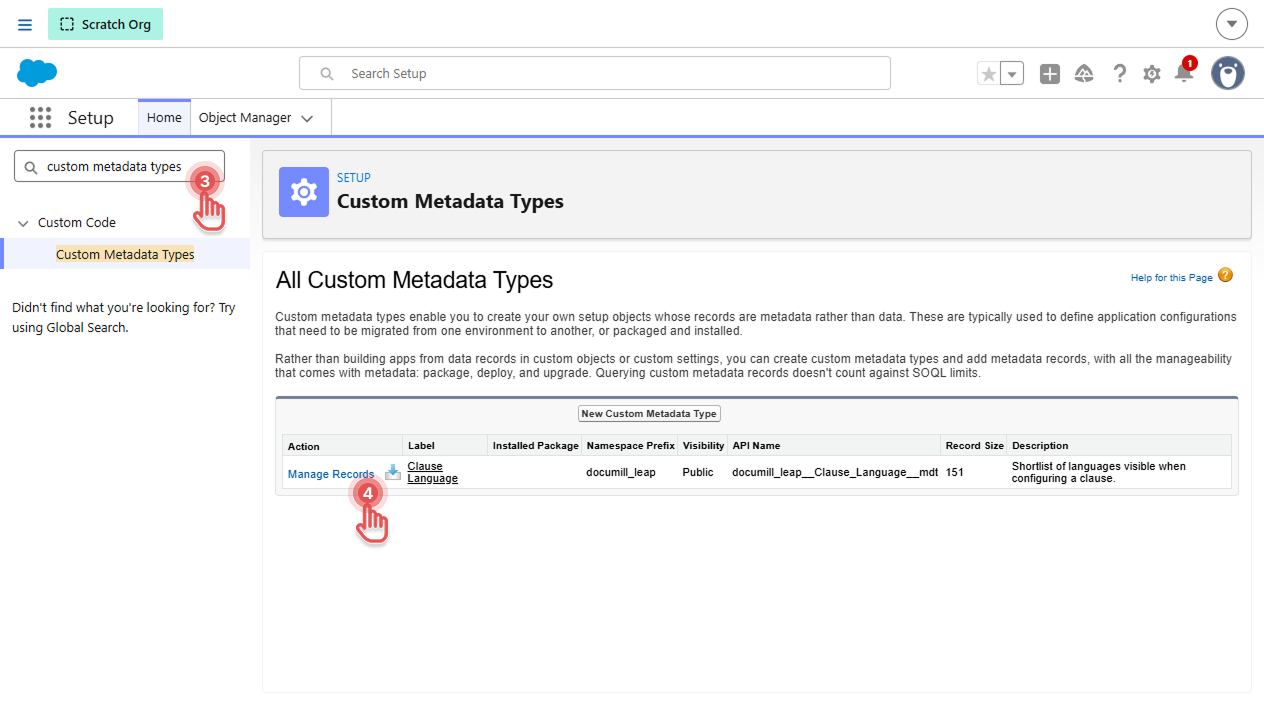Click the favorites star icon
1264x705 pixels.
989,73
